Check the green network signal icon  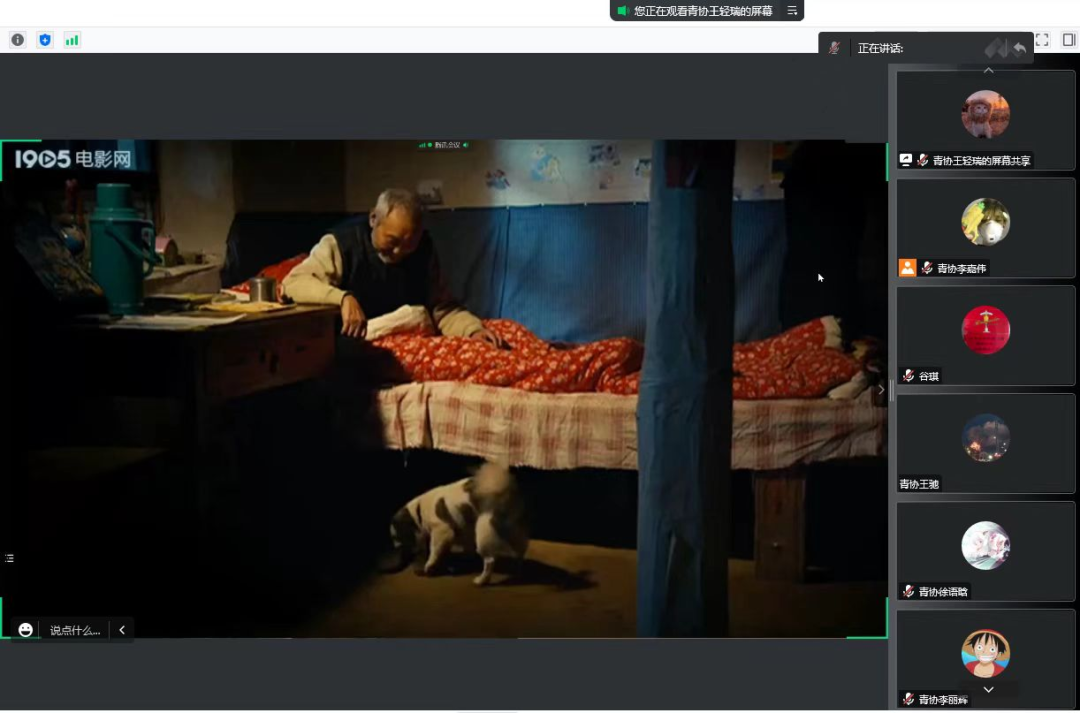click(72, 40)
